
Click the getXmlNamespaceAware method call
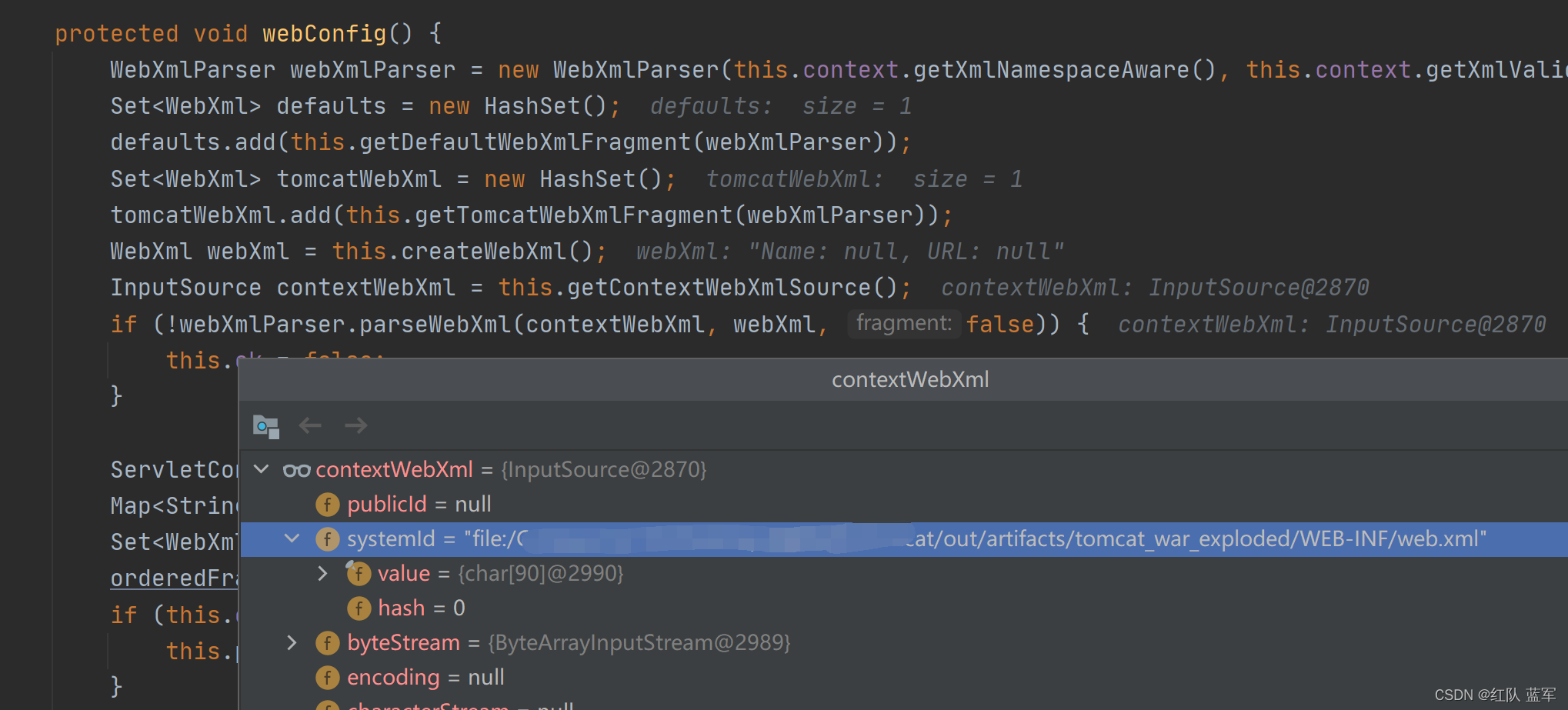[x=1051, y=70]
